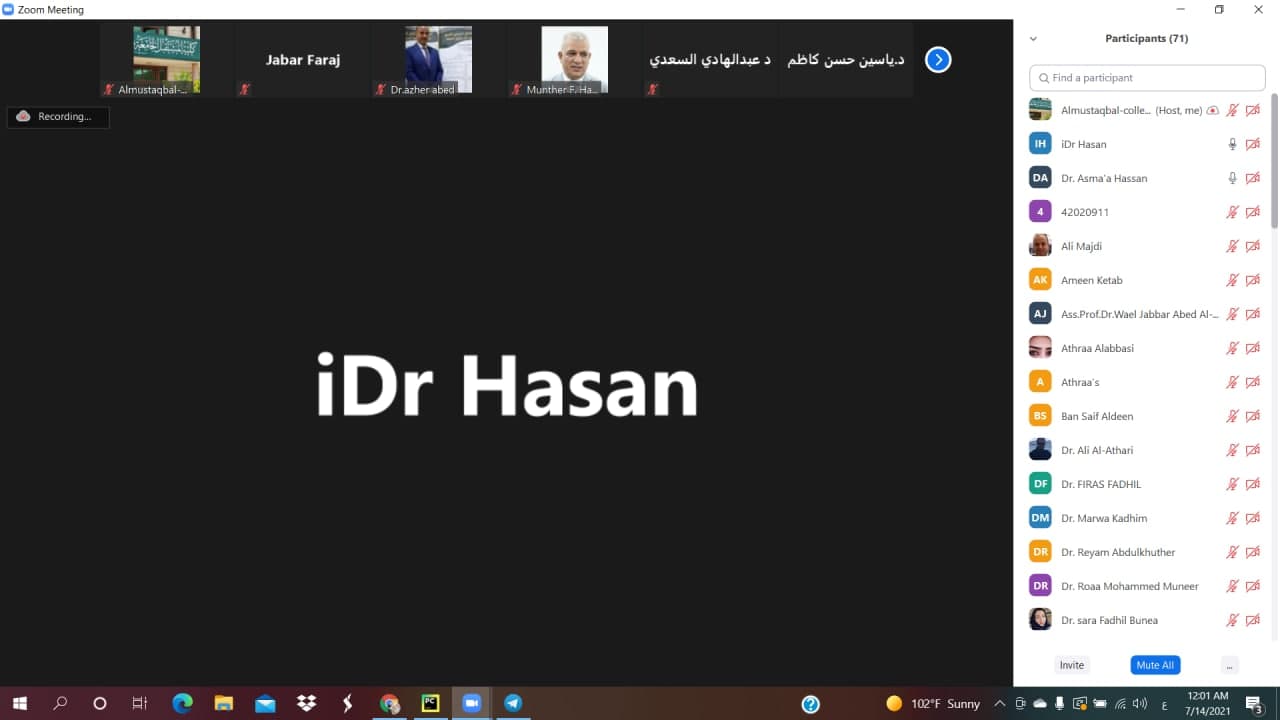Open Dropbox from the taskbar
This screenshot has width=1280, height=720.
306,703
